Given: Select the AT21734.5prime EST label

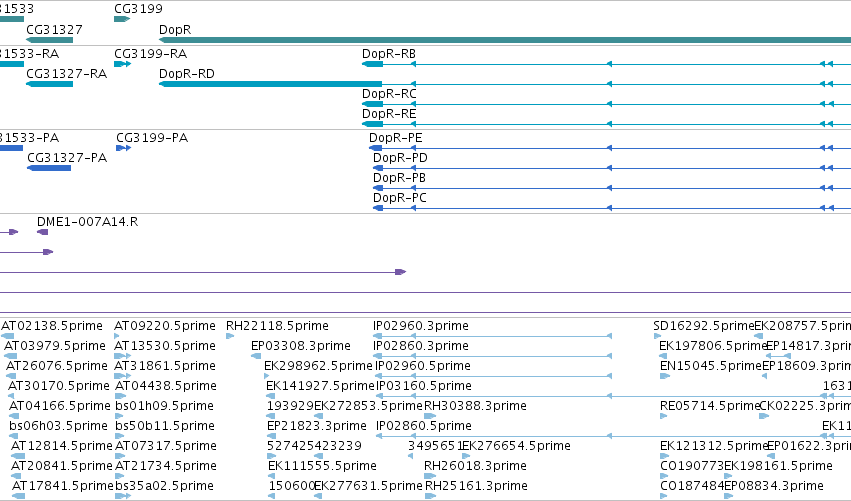Looking at the screenshot, I should click(166, 466).
